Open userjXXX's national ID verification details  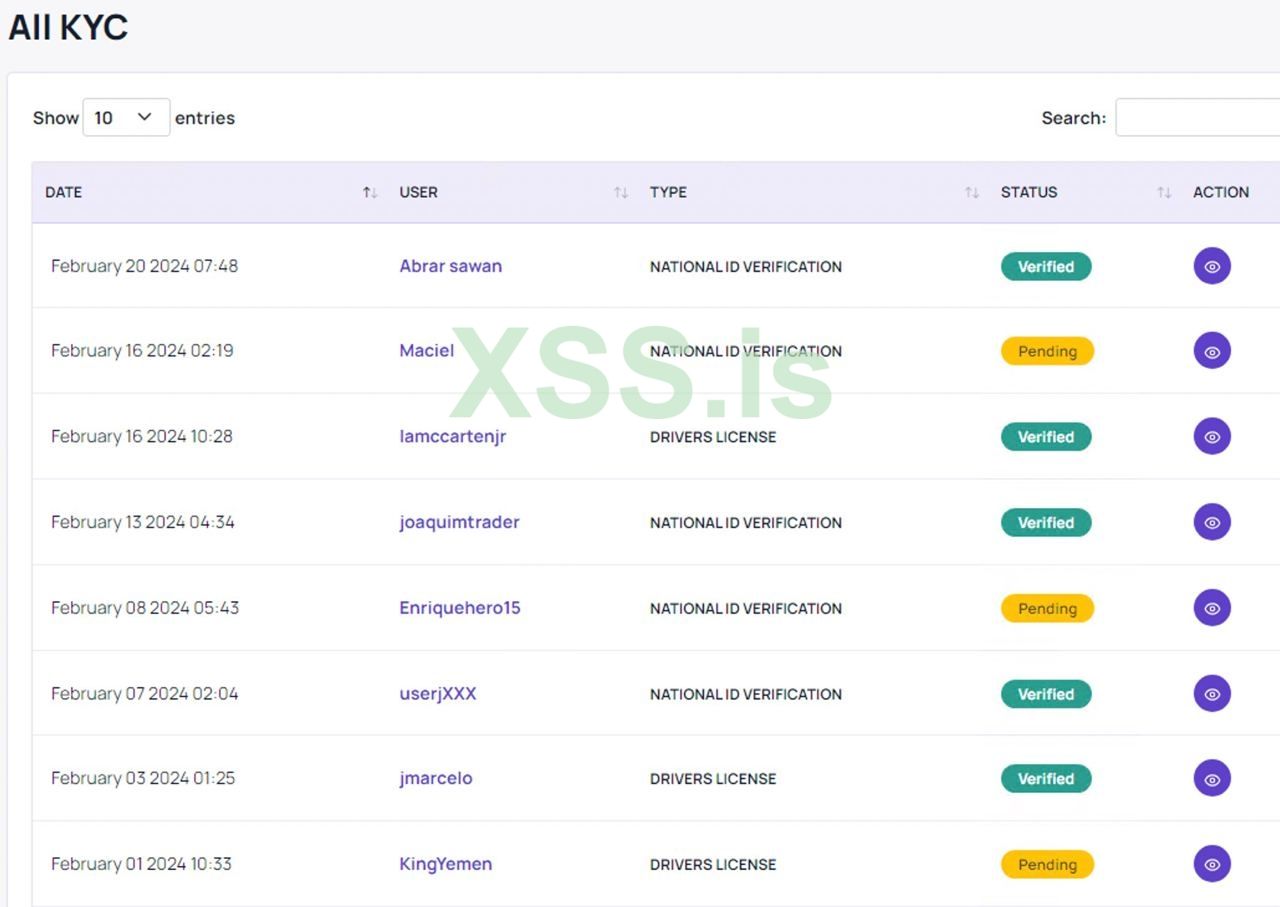[x=1212, y=694]
